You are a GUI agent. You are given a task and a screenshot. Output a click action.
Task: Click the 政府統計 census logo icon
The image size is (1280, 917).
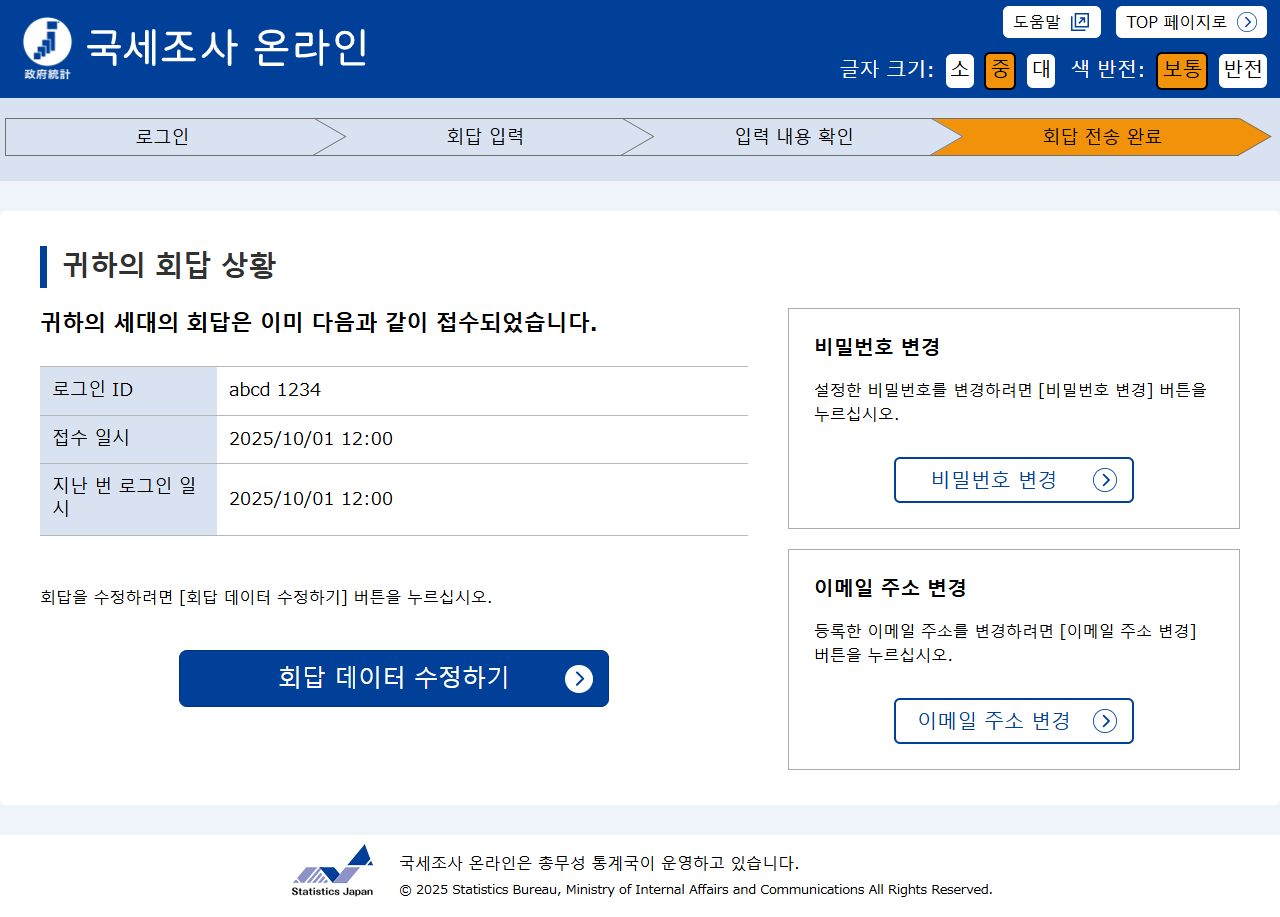[x=47, y=48]
